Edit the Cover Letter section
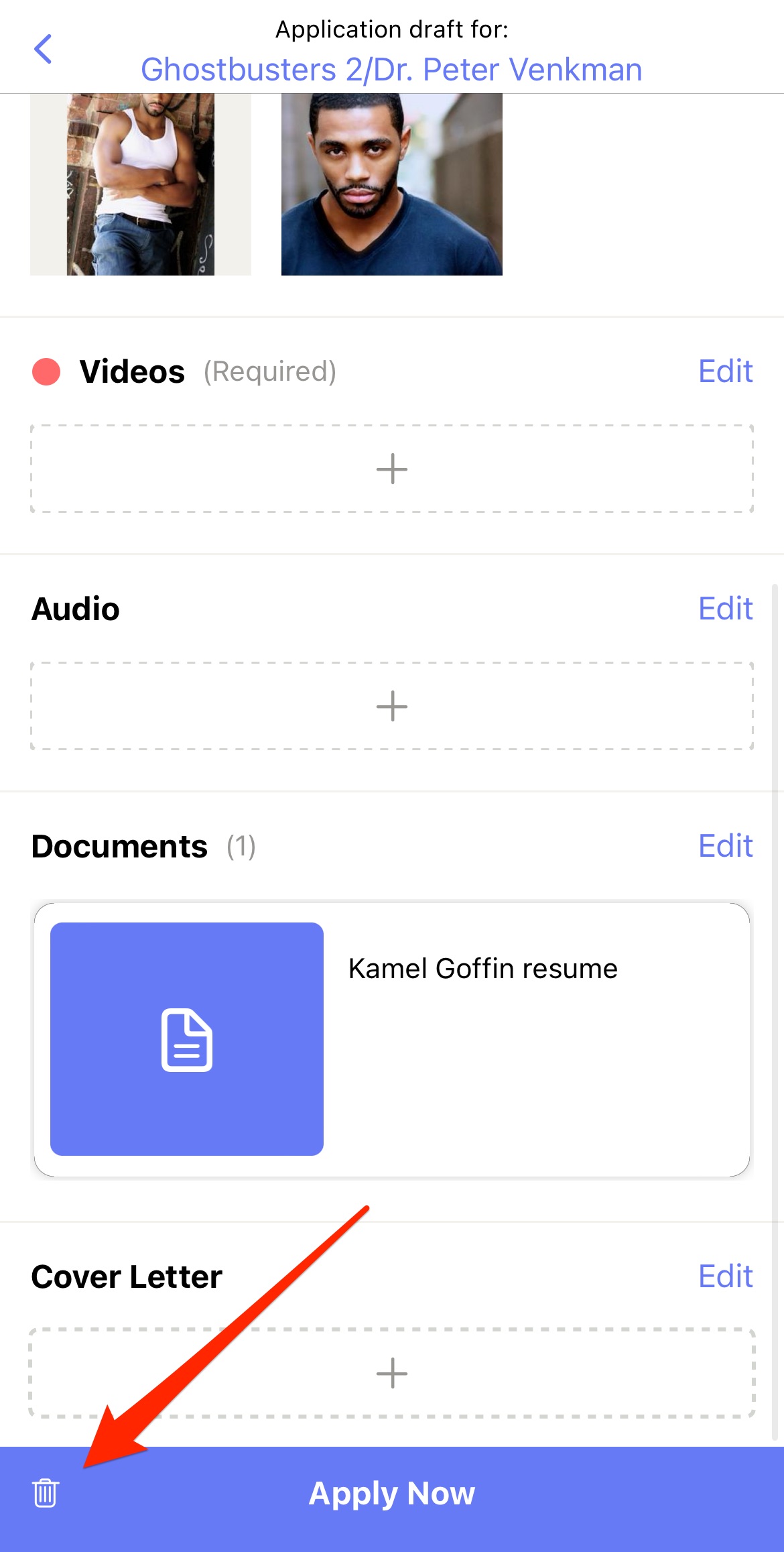Image resolution: width=784 pixels, height=1552 pixels. pyautogui.click(x=726, y=1276)
